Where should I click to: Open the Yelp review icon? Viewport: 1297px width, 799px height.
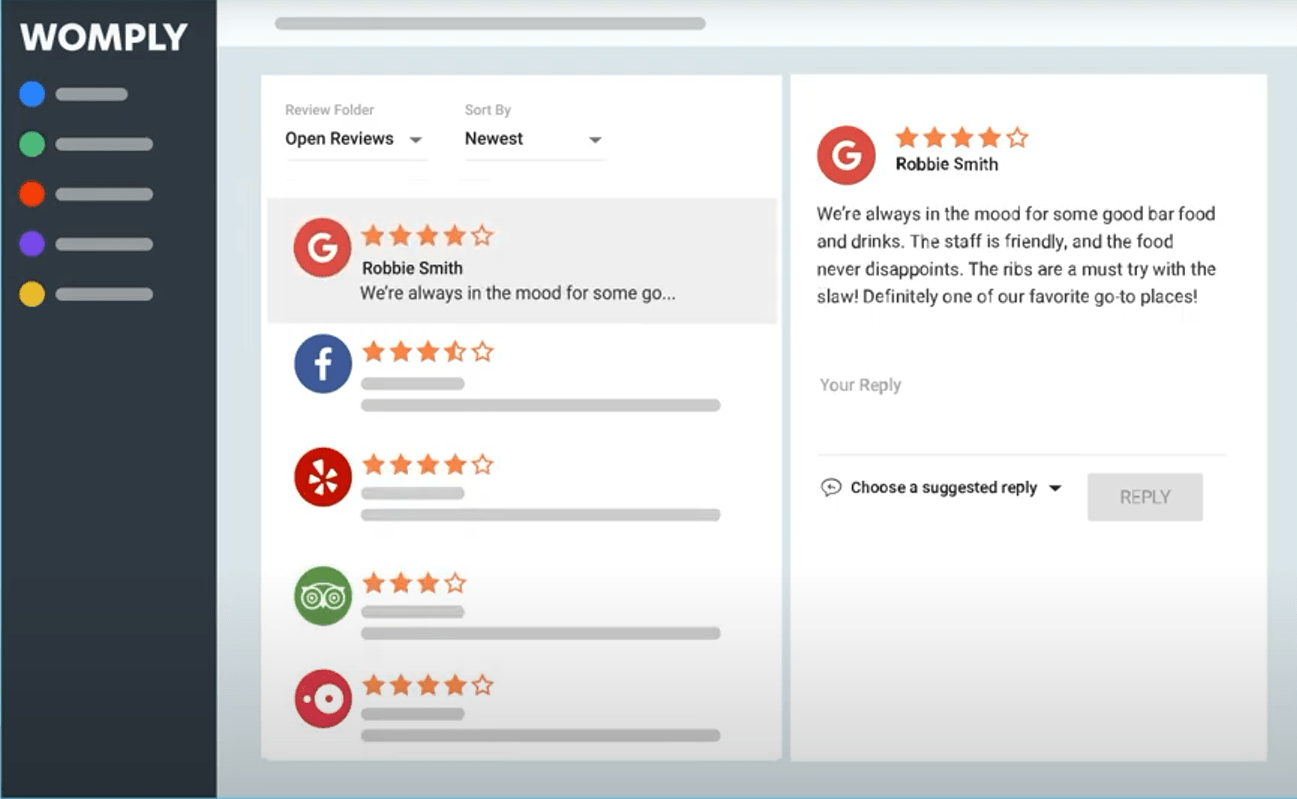click(x=322, y=477)
